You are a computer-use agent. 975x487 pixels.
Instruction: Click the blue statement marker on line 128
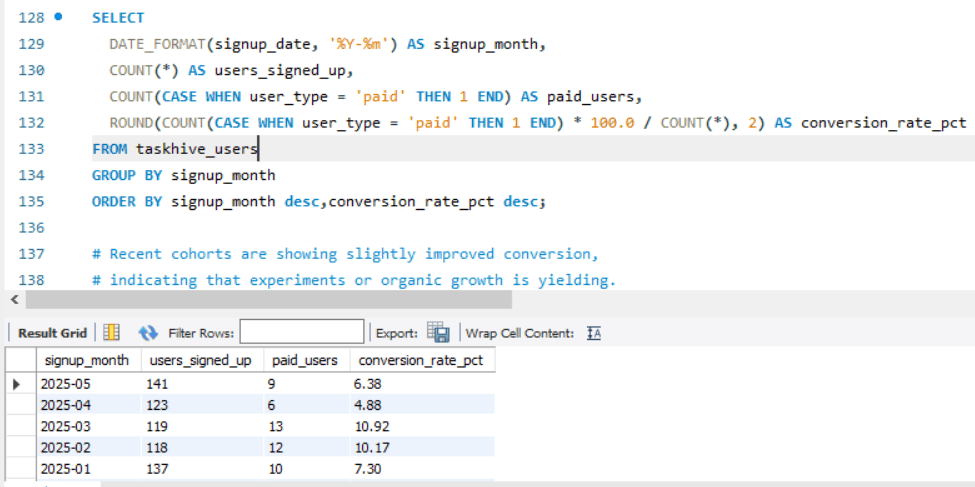click(58, 17)
